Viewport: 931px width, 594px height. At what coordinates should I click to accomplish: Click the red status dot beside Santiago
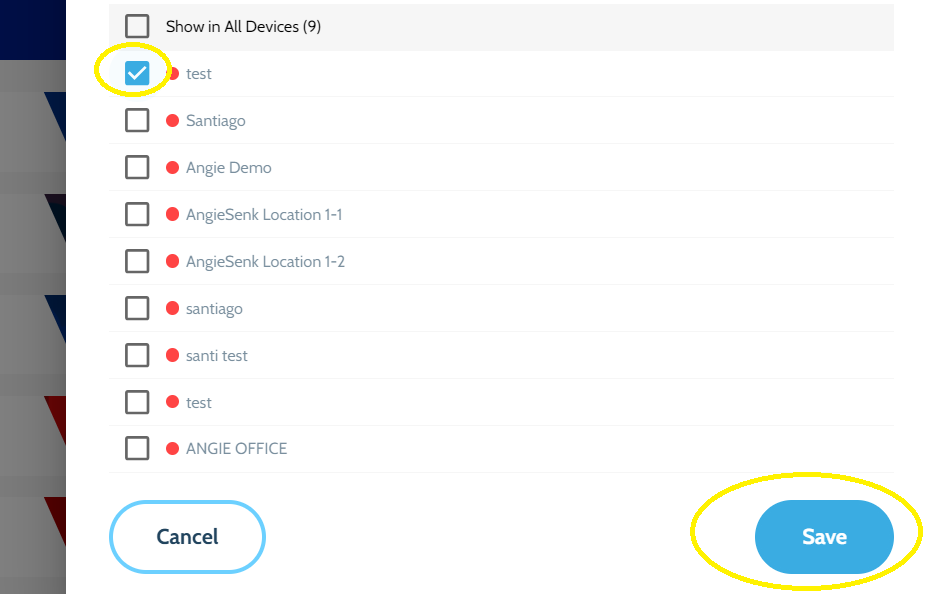[x=173, y=121]
